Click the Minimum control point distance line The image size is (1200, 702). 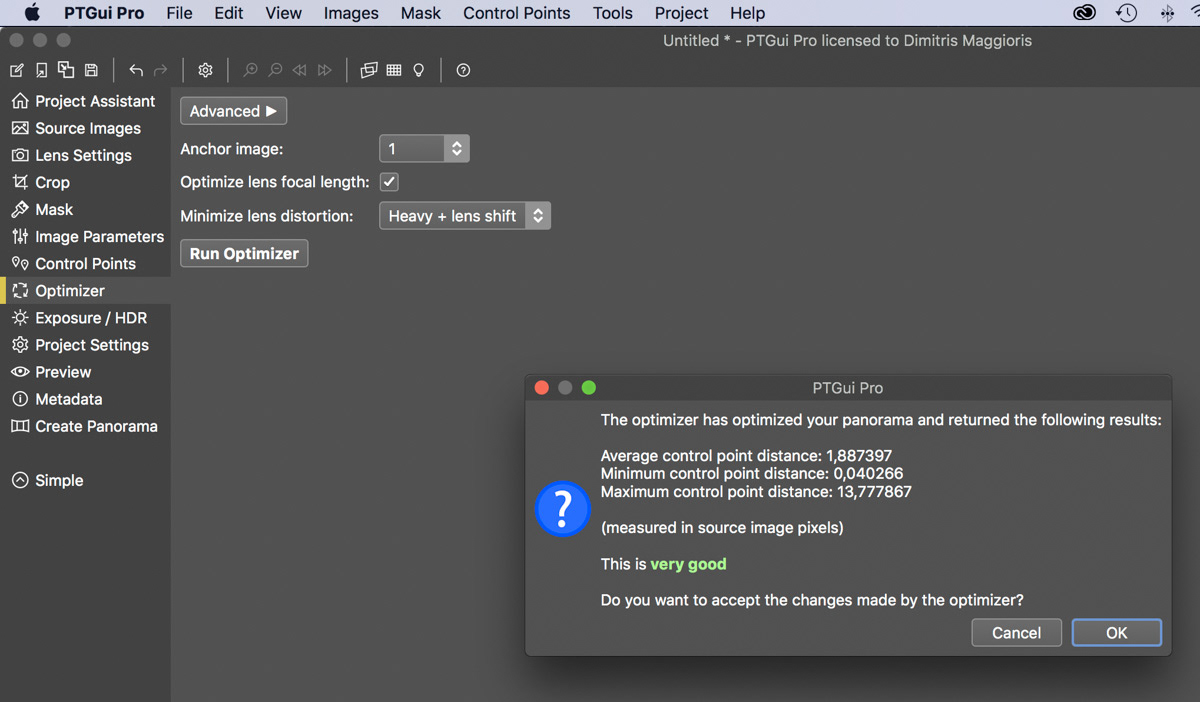752,473
